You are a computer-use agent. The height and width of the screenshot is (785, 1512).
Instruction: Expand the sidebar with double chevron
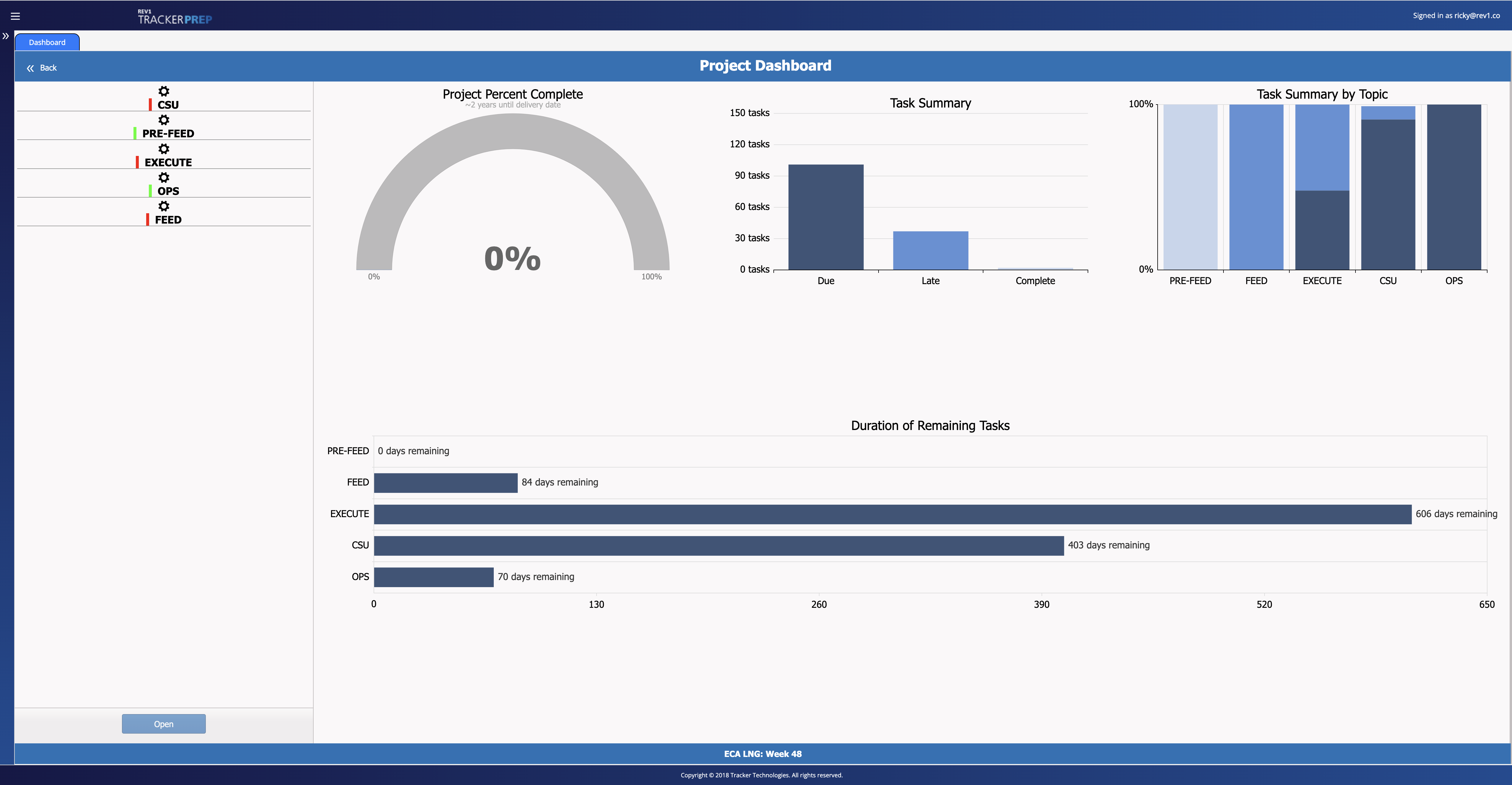pos(6,36)
